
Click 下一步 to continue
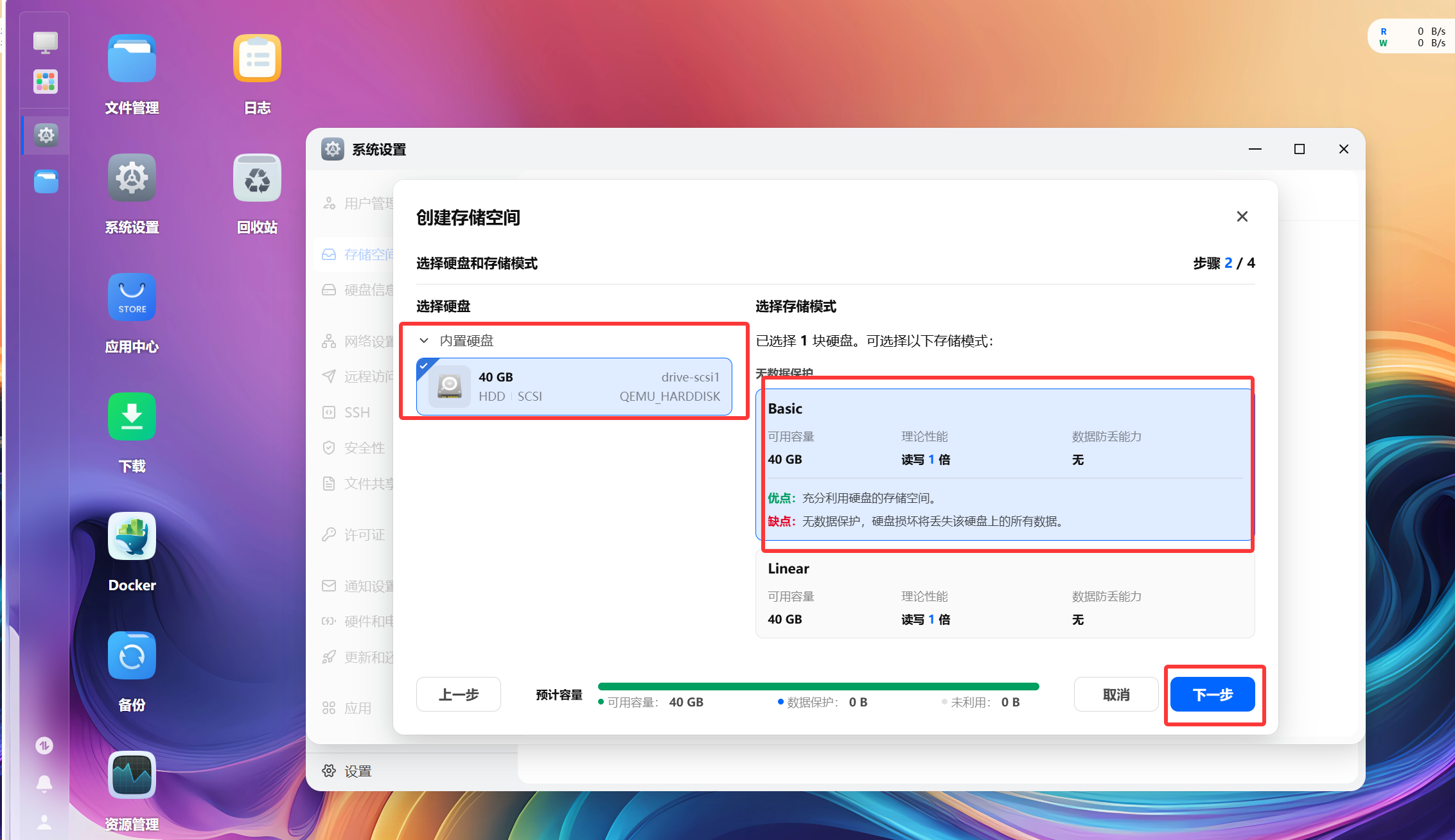[x=1212, y=694]
